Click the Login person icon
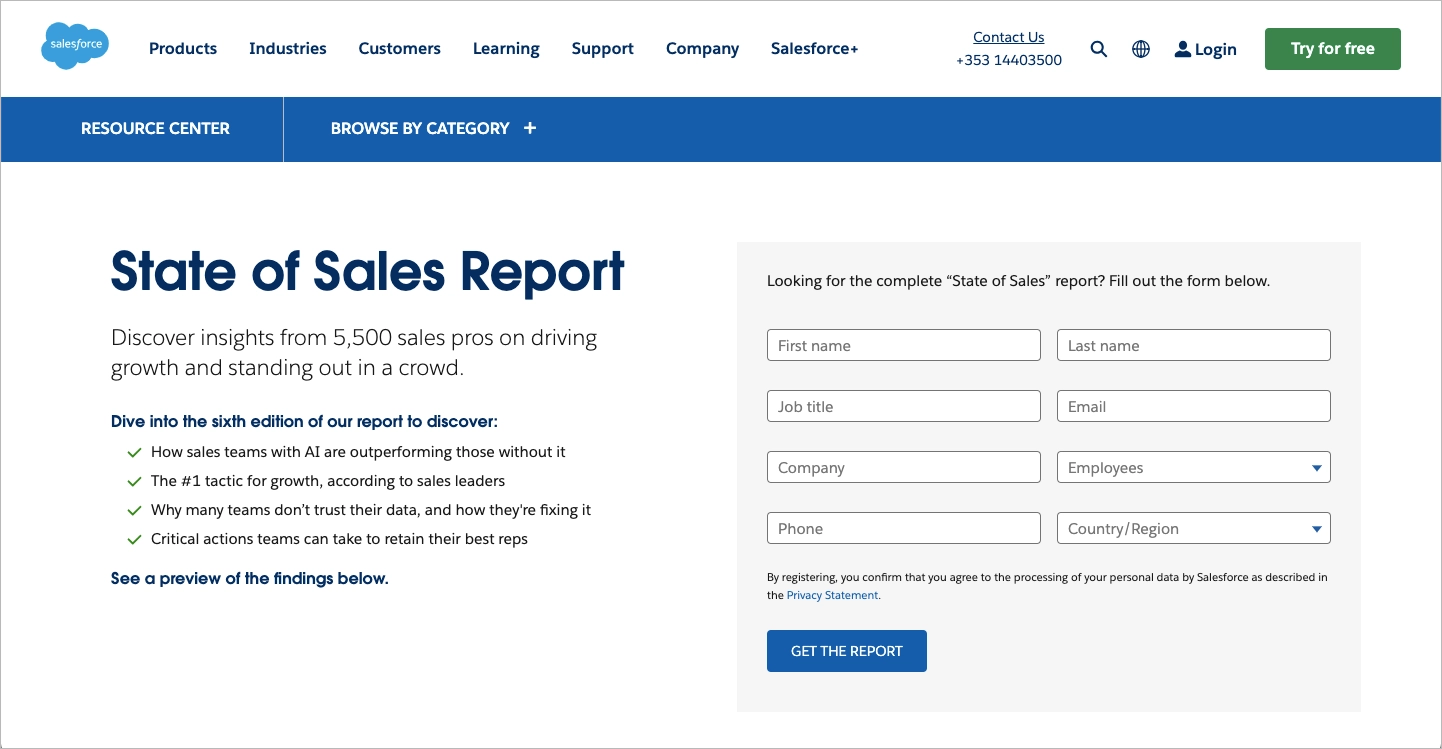 tap(1182, 48)
